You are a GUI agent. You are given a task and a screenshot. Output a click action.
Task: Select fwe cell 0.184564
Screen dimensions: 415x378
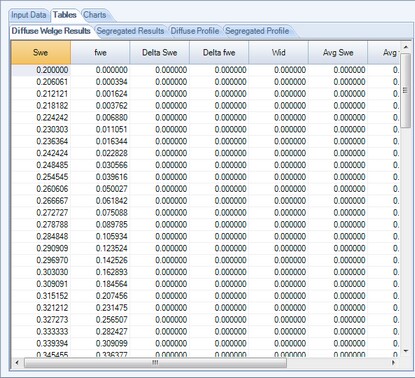100,284
